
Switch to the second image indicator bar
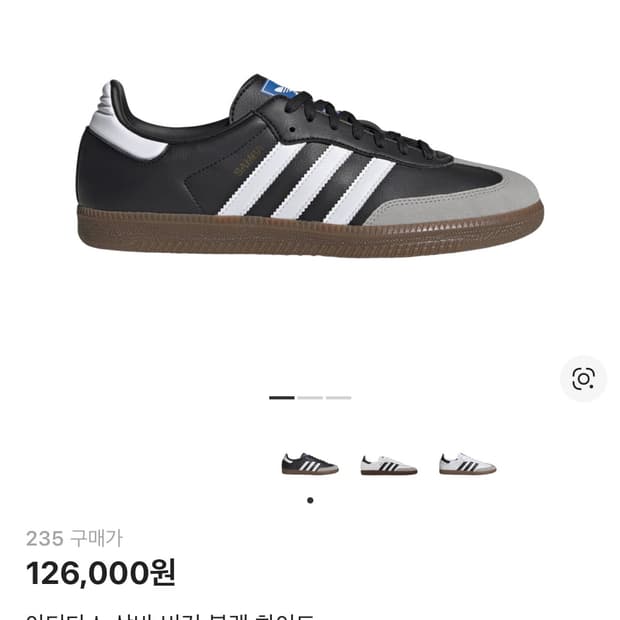310,397
